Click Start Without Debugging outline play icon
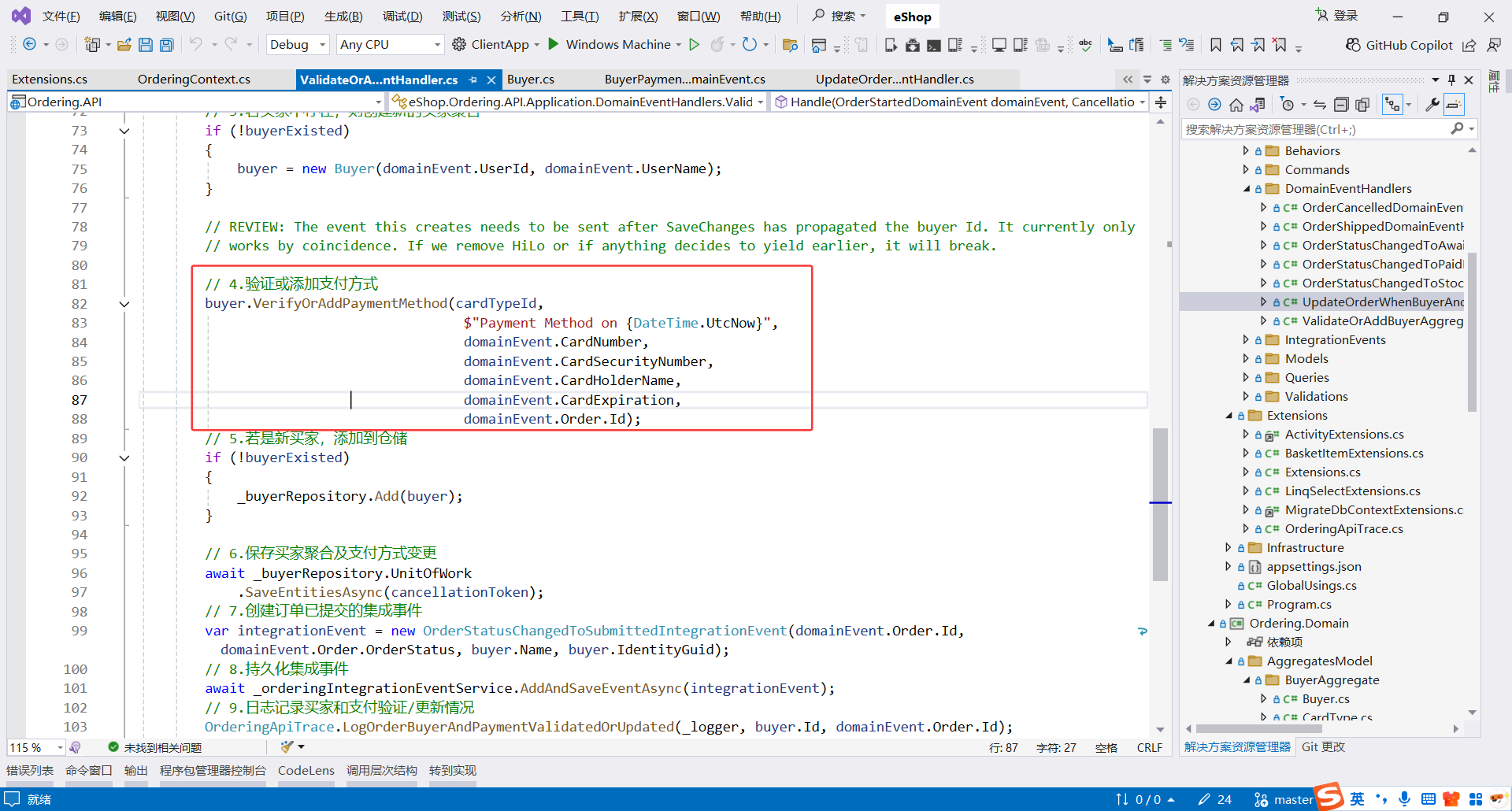The height and width of the screenshot is (811, 1512). [694, 44]
